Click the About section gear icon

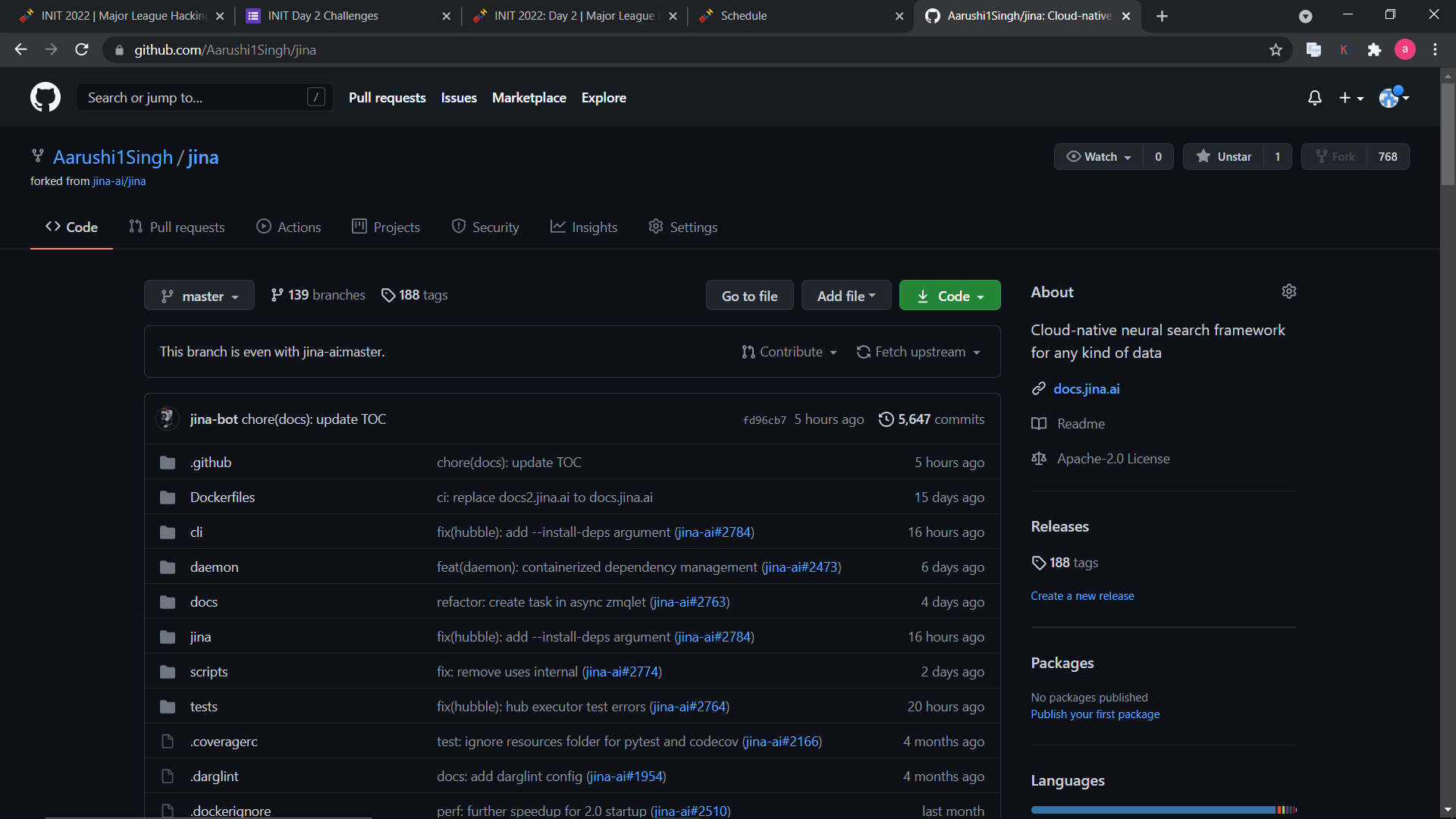1288,292
